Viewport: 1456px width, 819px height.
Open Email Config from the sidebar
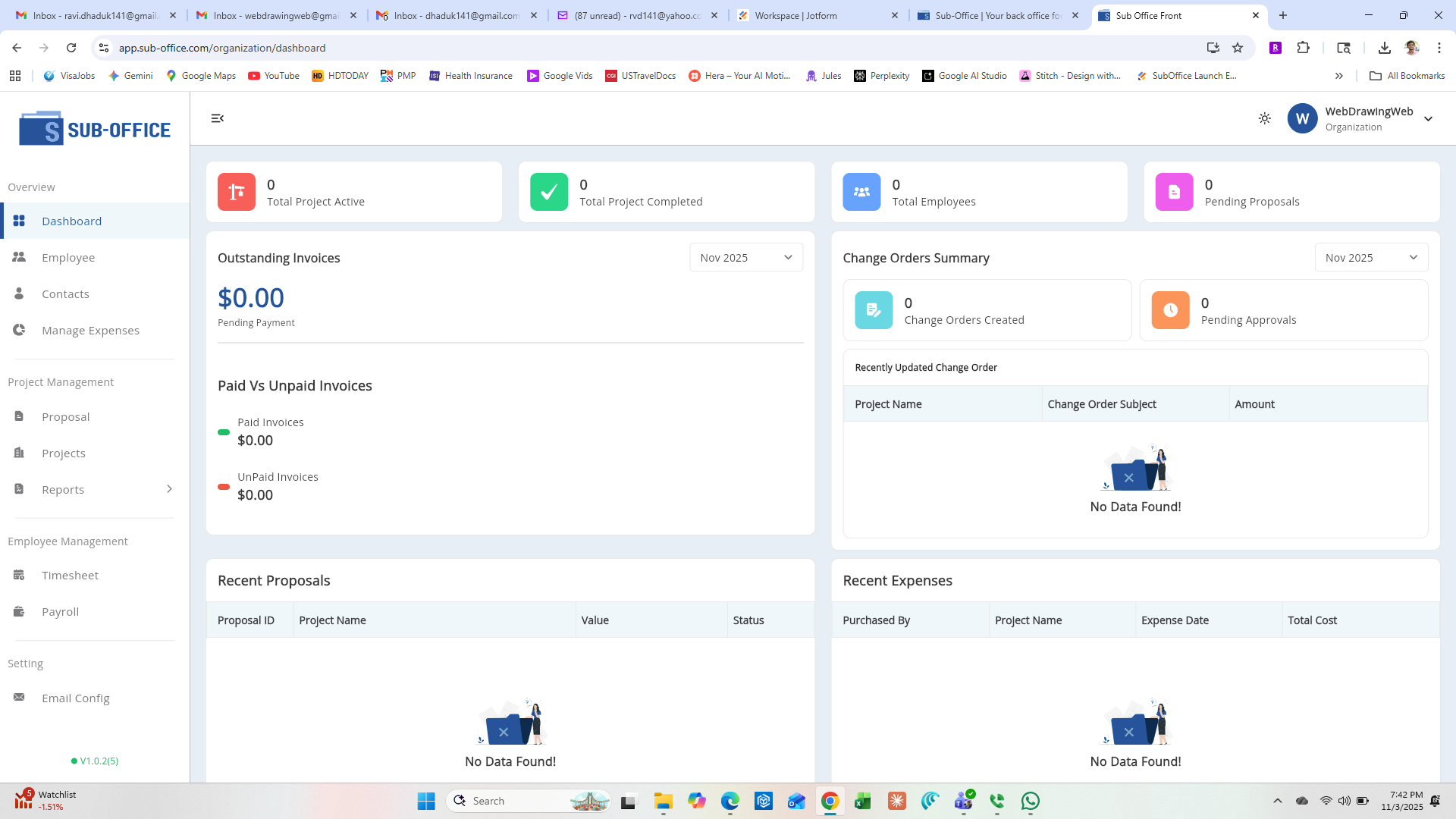(75, 698)
